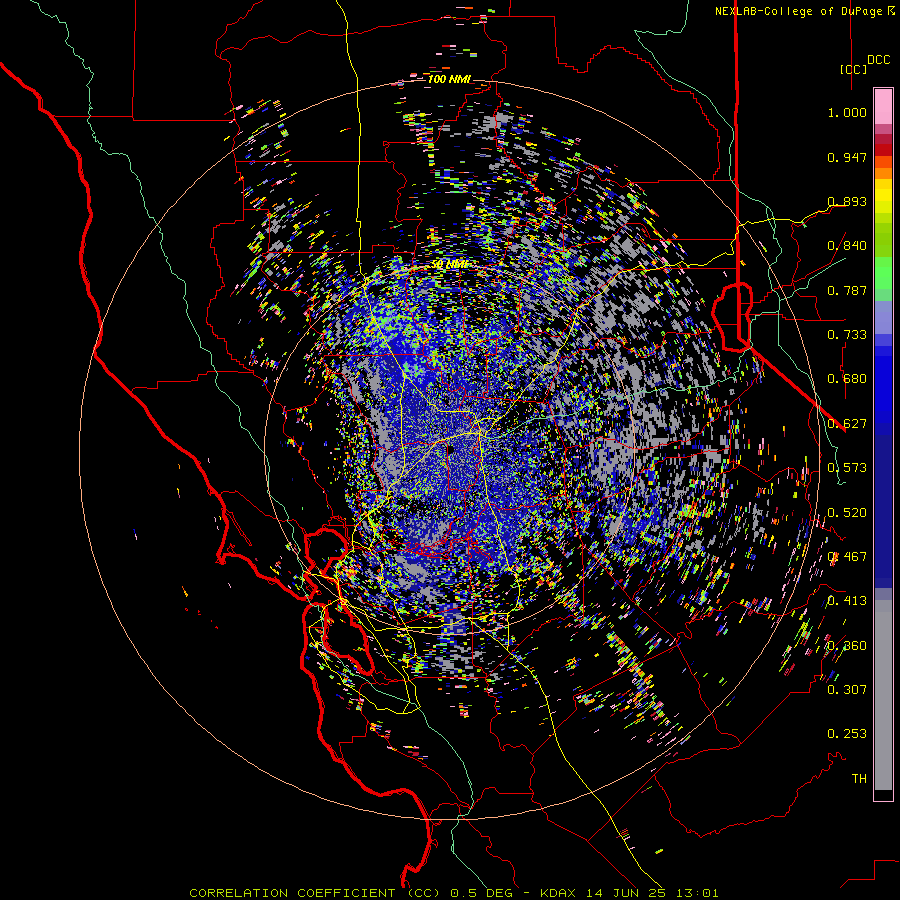The width and height of the screenshot is (900, 900).
Task: Pick the black segment at color bar bottom
Action: tap(883, 794)
